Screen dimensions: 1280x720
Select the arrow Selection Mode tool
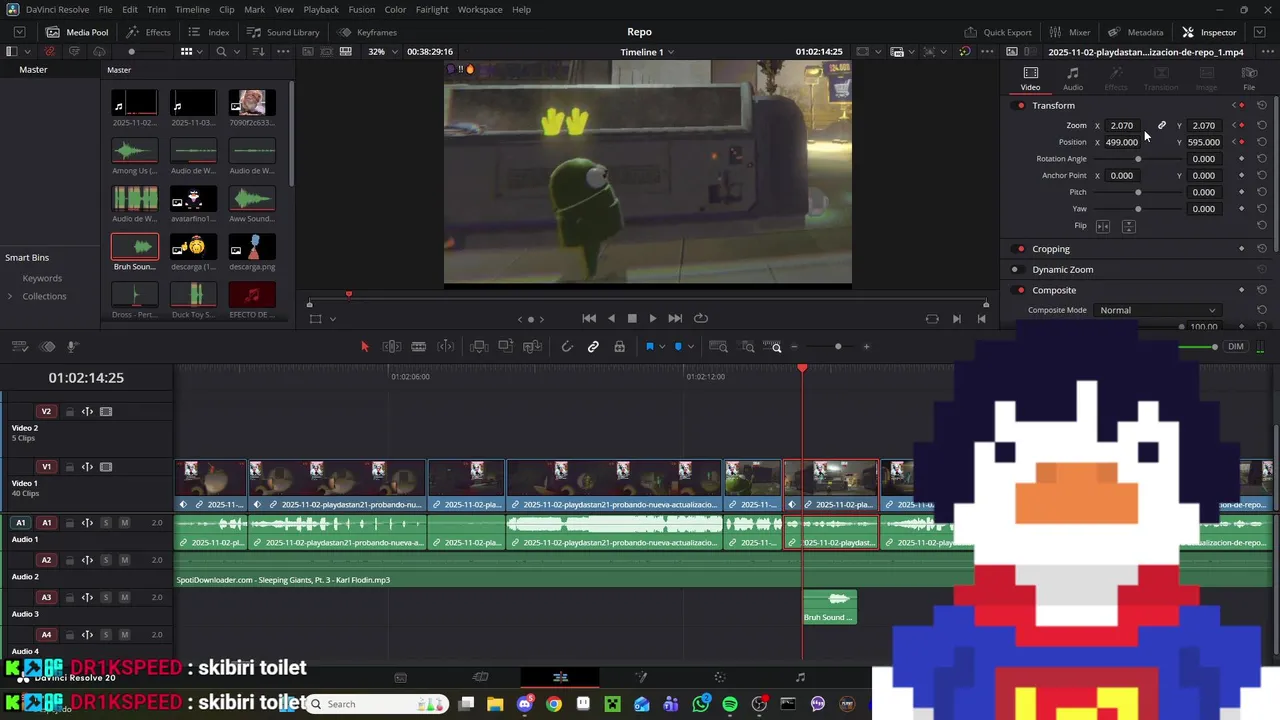coord(365,347)
